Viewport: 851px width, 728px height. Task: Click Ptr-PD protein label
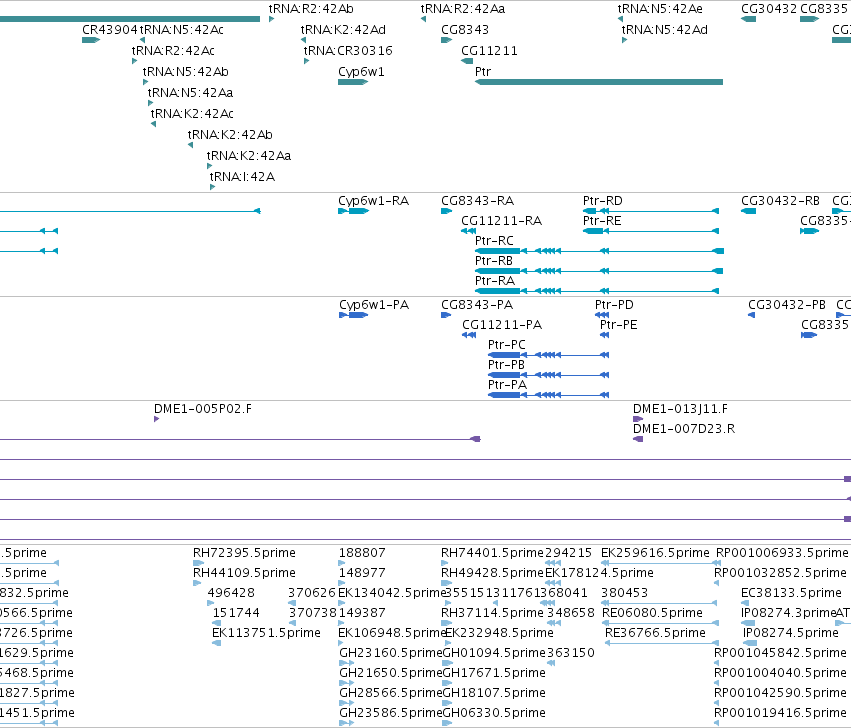(x=614, y=306)
